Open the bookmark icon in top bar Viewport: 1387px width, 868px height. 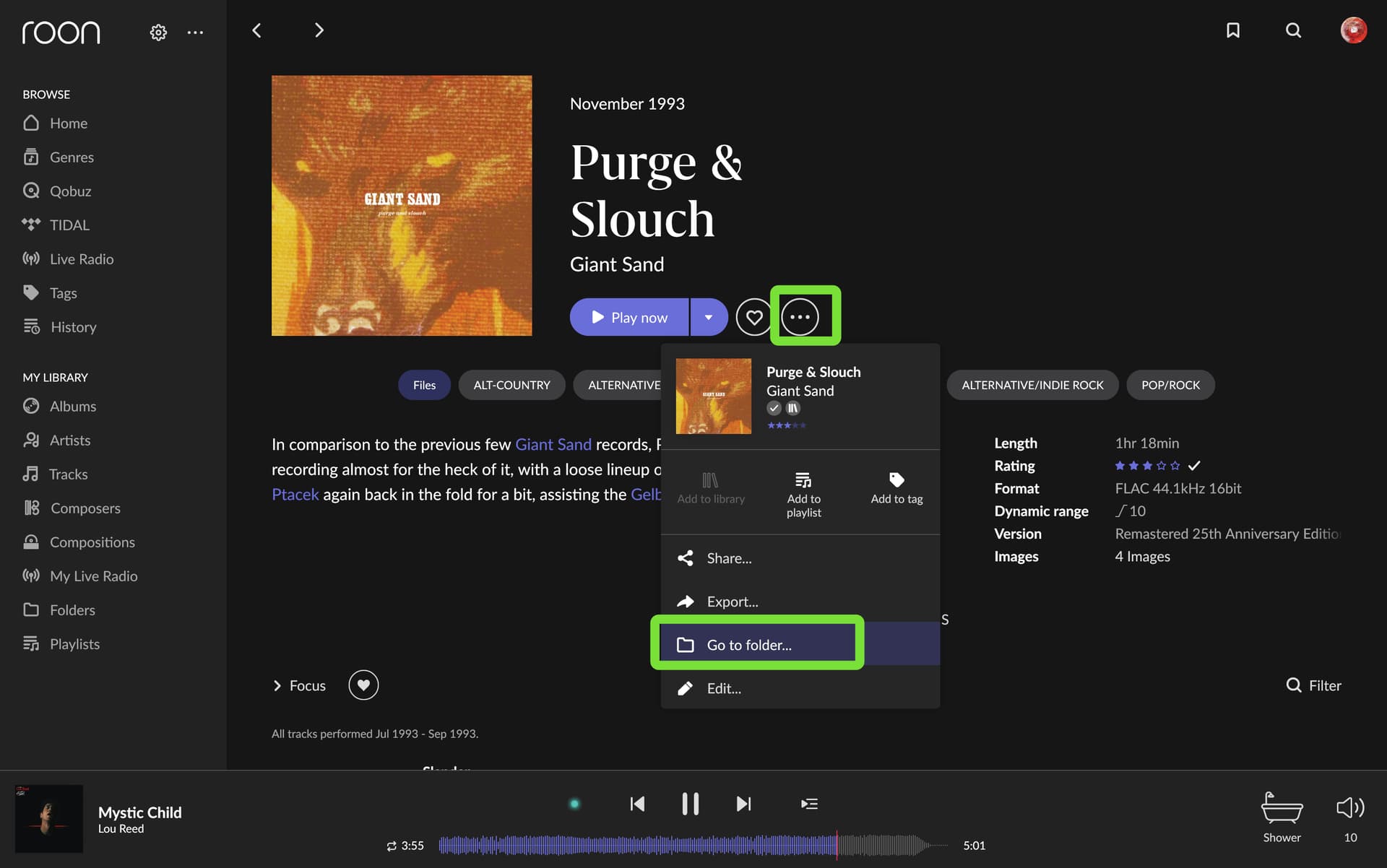1233,30
